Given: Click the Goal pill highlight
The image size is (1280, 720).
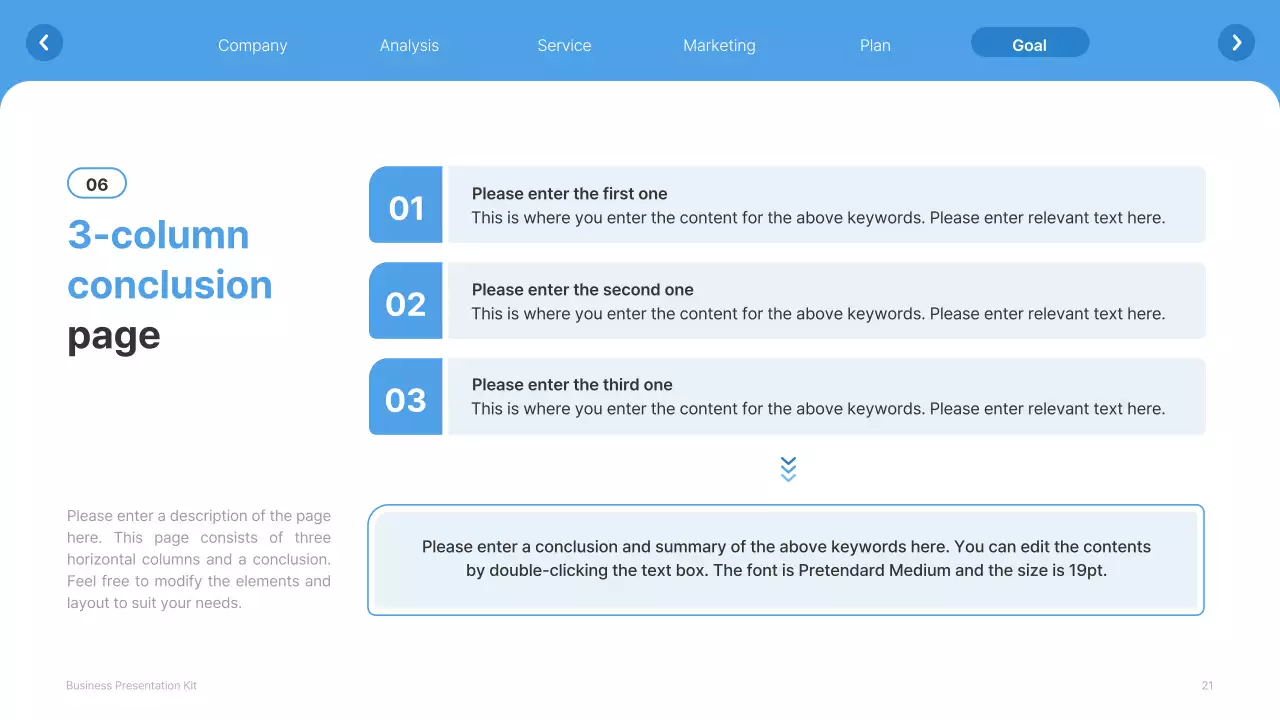Looking at the screenshot, I should [1030, 43].
